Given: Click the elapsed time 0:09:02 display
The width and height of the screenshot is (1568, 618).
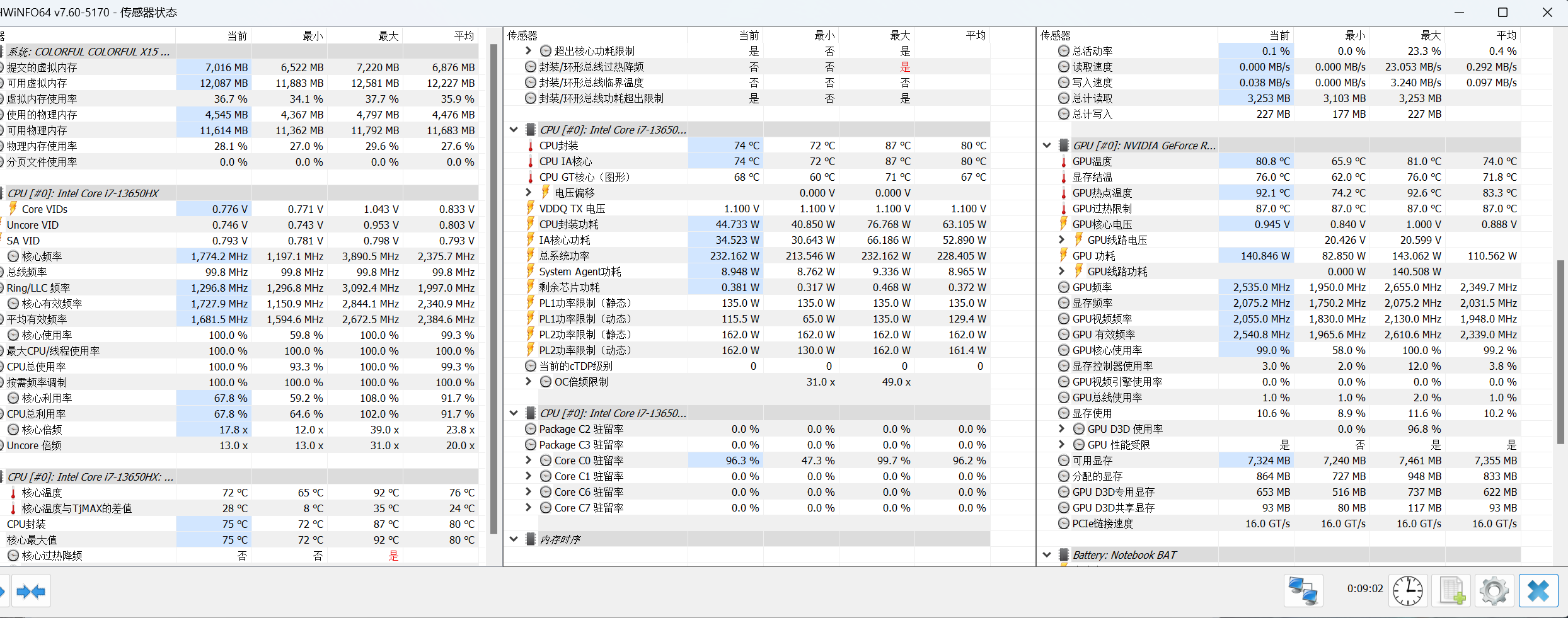Looking at the screenshot, I should click(x=1365, y=588).
